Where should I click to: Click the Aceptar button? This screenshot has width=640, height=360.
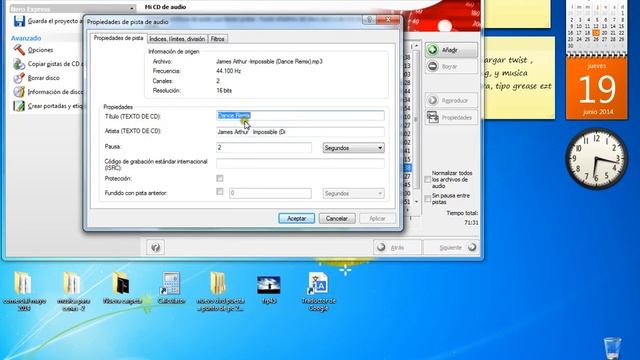pyautogui.click(x=297, y=218)
